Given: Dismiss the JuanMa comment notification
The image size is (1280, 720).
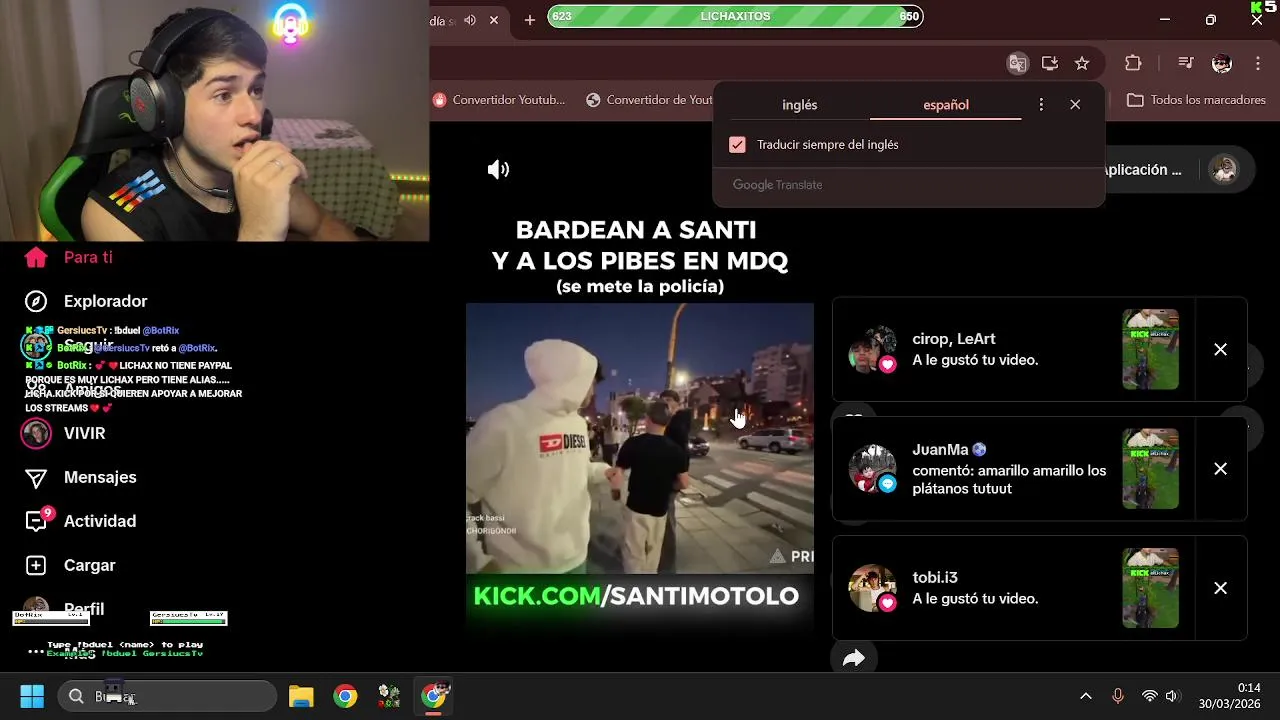Looking at the screenshot, I should click(1220, 469).
